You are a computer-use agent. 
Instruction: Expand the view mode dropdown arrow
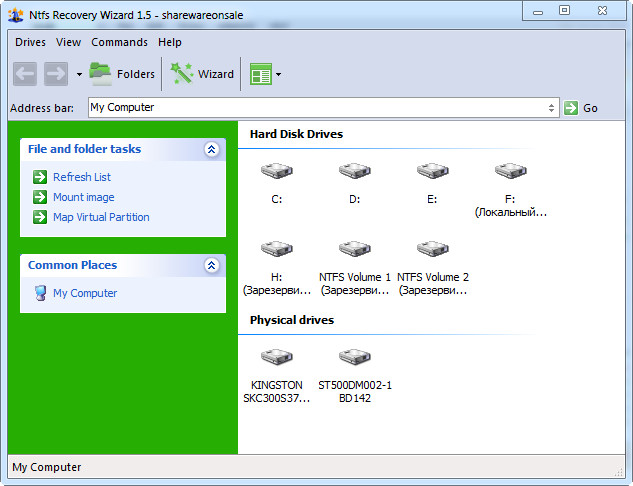tap(278, 74)
